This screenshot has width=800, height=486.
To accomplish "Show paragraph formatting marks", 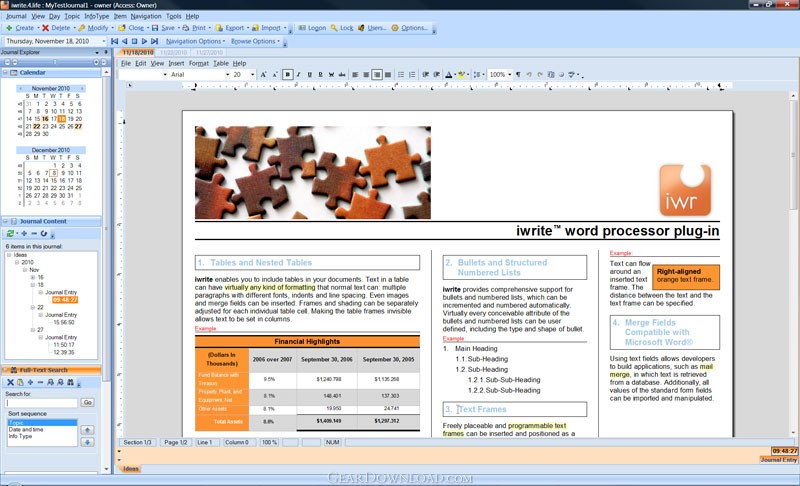I will (x=518, y=75).
